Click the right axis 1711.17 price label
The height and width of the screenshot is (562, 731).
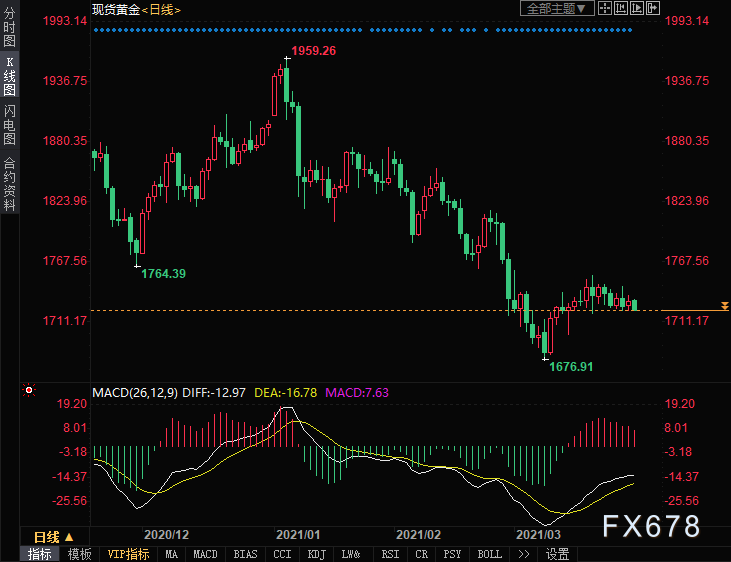(687, 320)
